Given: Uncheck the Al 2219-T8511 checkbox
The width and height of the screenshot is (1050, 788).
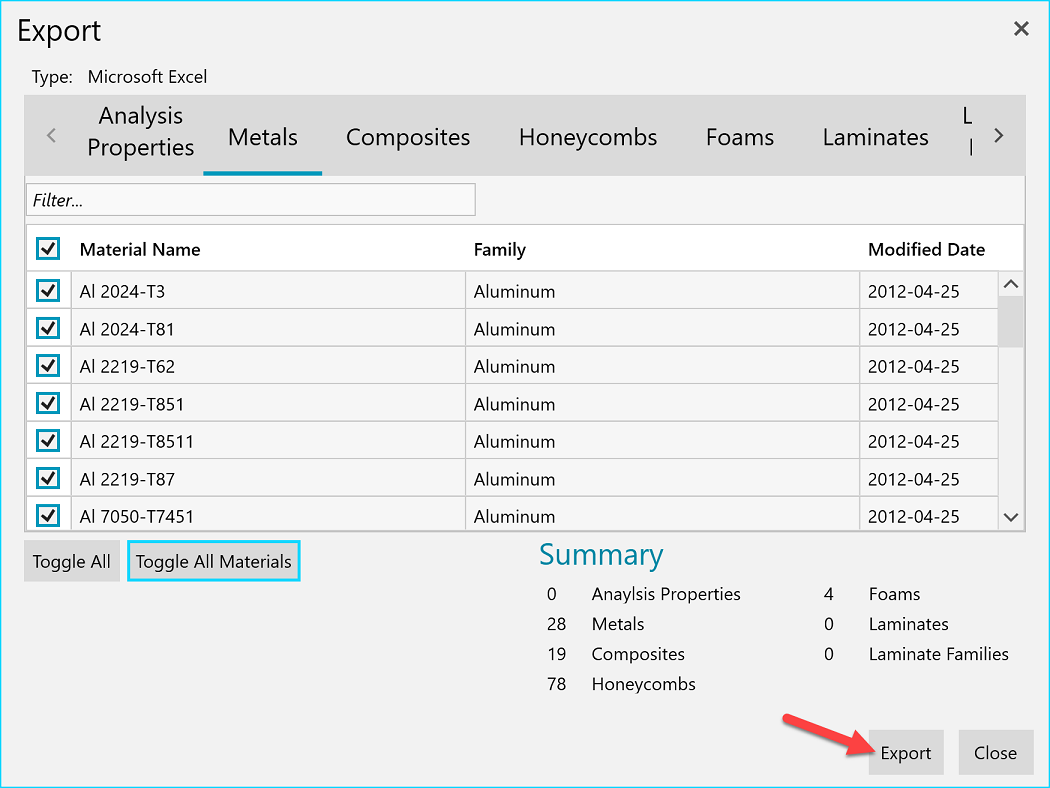Looking at the screenshot, I should click(x=48, y=441).
